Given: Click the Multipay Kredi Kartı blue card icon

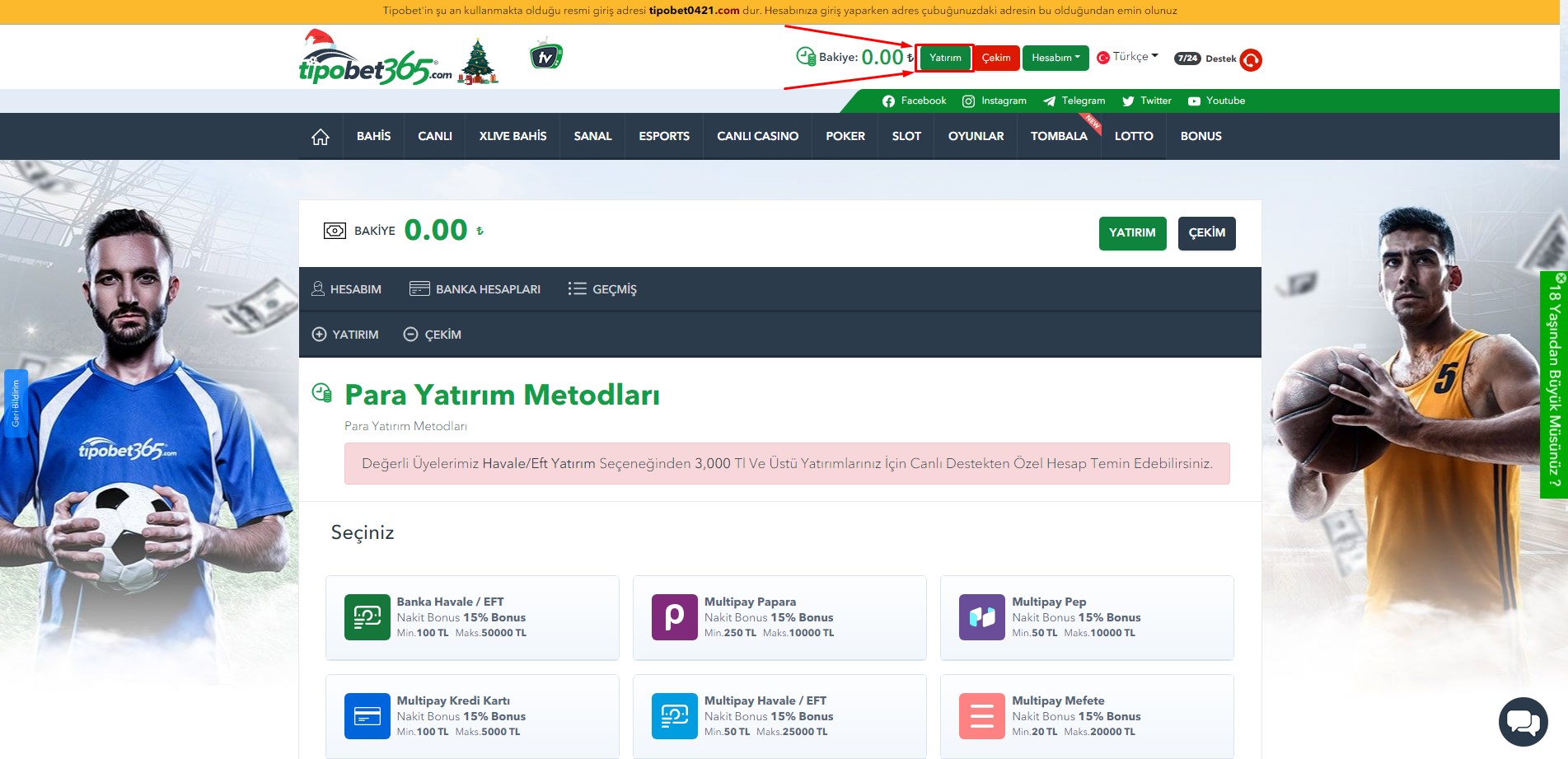Looking at the screenshot, I should (x=367, y=716).
